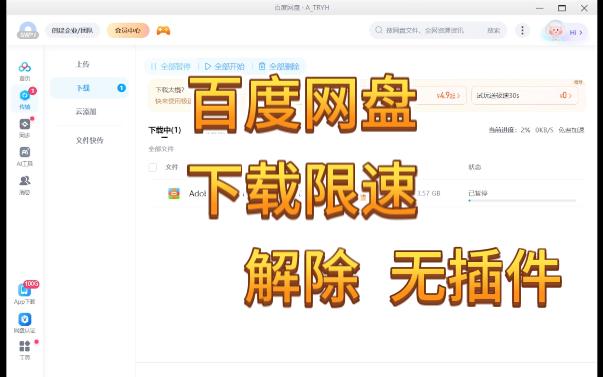Click the create enterprise/team button
The image size is (603, 377).
click(72, 30)
